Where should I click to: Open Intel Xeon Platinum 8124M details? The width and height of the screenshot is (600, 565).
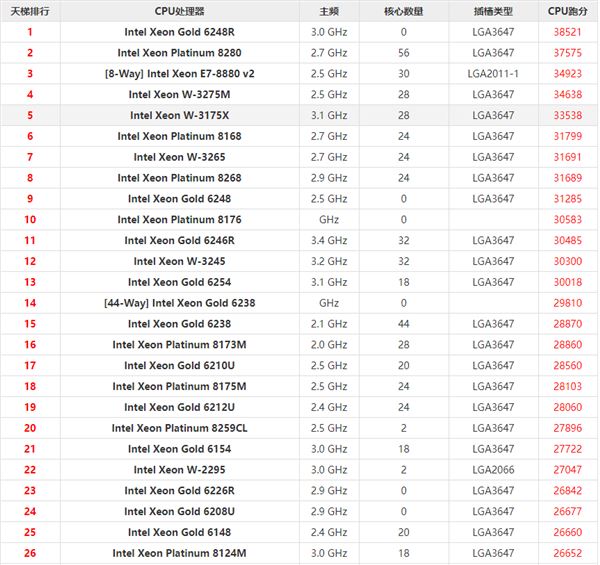pyautogui.click(x=179, y=553)
